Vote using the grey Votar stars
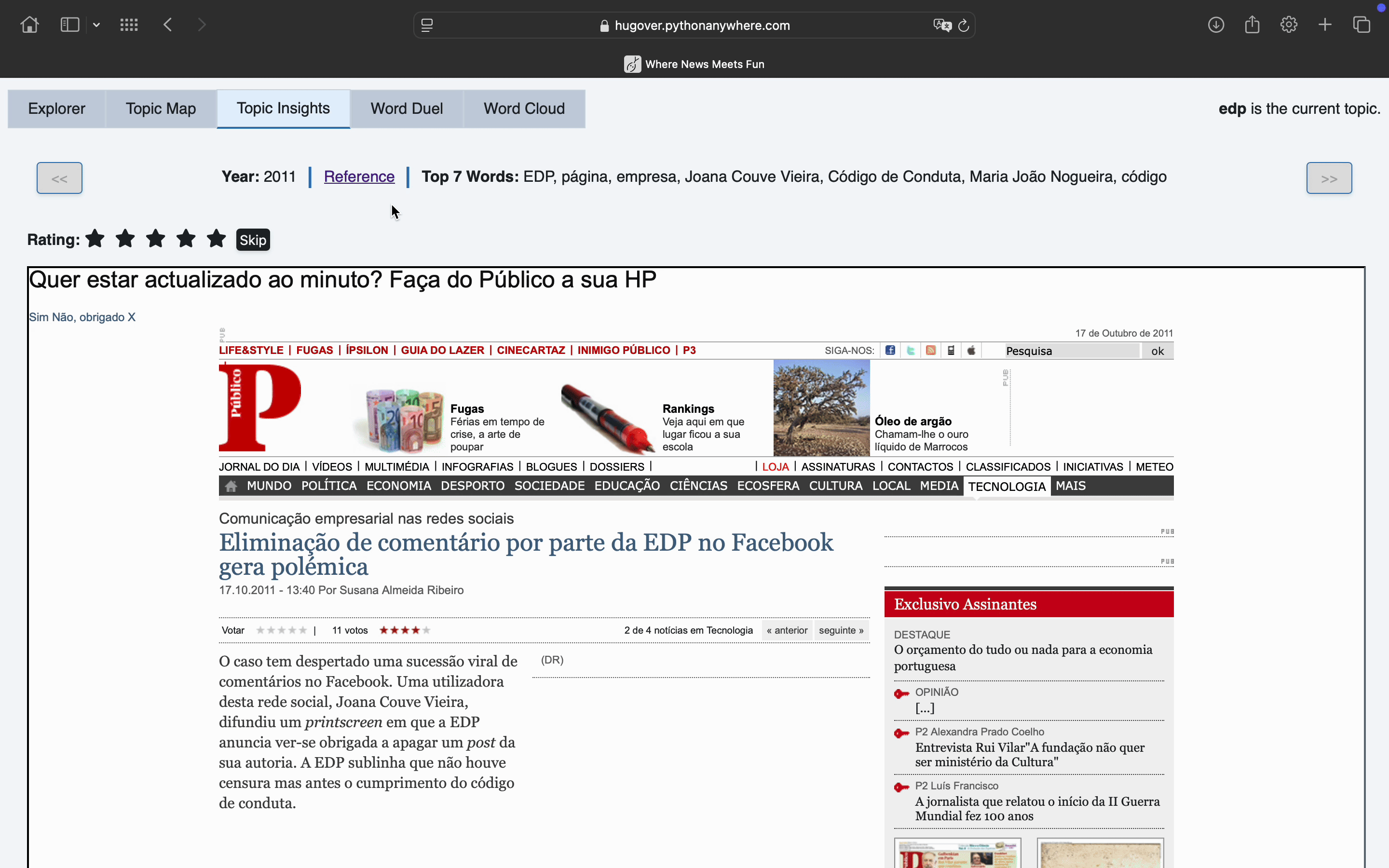 coord(281,630)
